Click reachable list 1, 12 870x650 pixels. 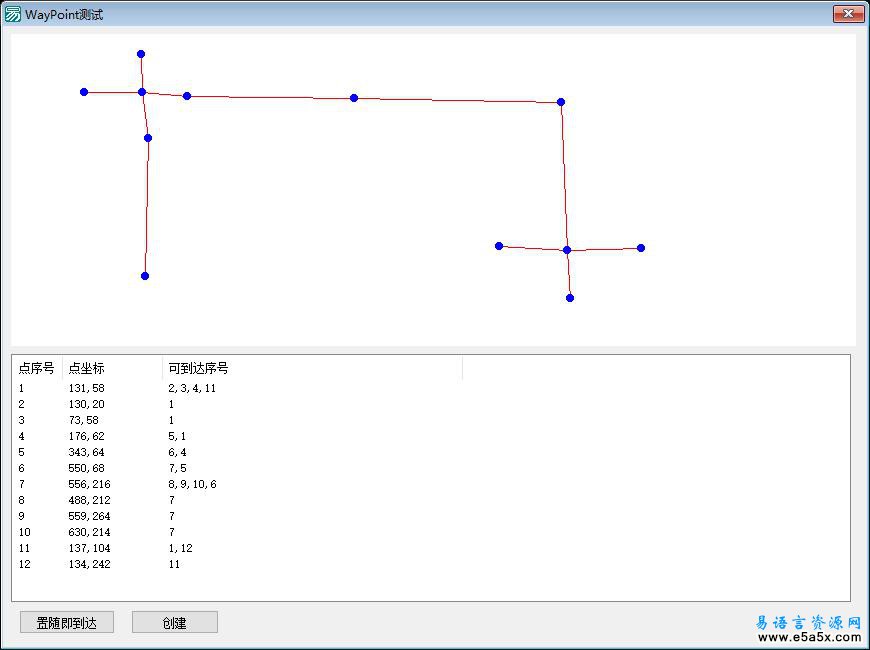pyautogui.click(x=180, y=548)
